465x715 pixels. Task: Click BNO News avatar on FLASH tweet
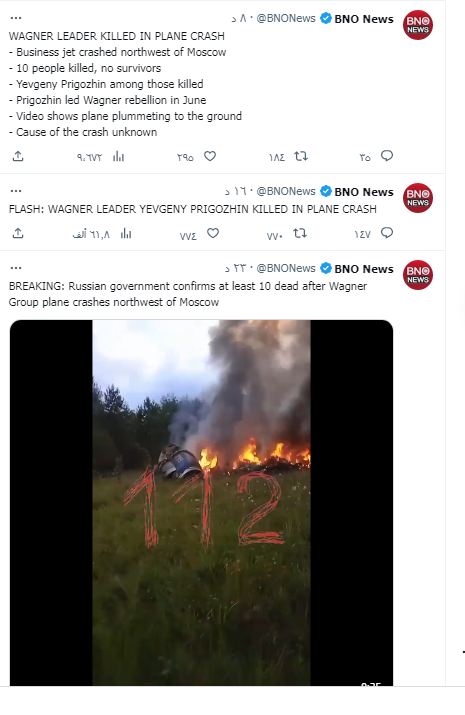(x=418, y=198)
